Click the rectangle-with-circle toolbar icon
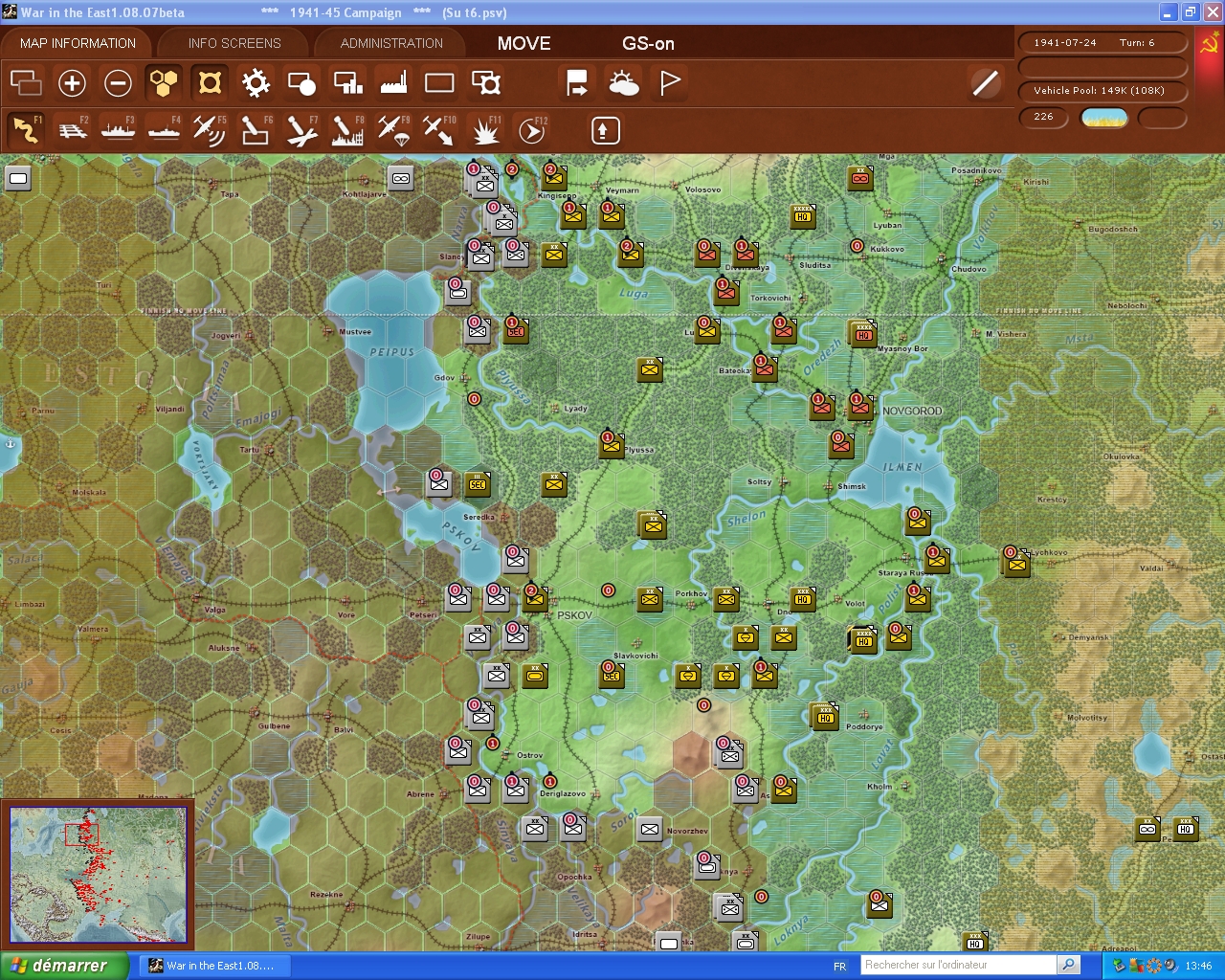The width and height of the screenshot is (1225, 980). (x=301, y=83)
